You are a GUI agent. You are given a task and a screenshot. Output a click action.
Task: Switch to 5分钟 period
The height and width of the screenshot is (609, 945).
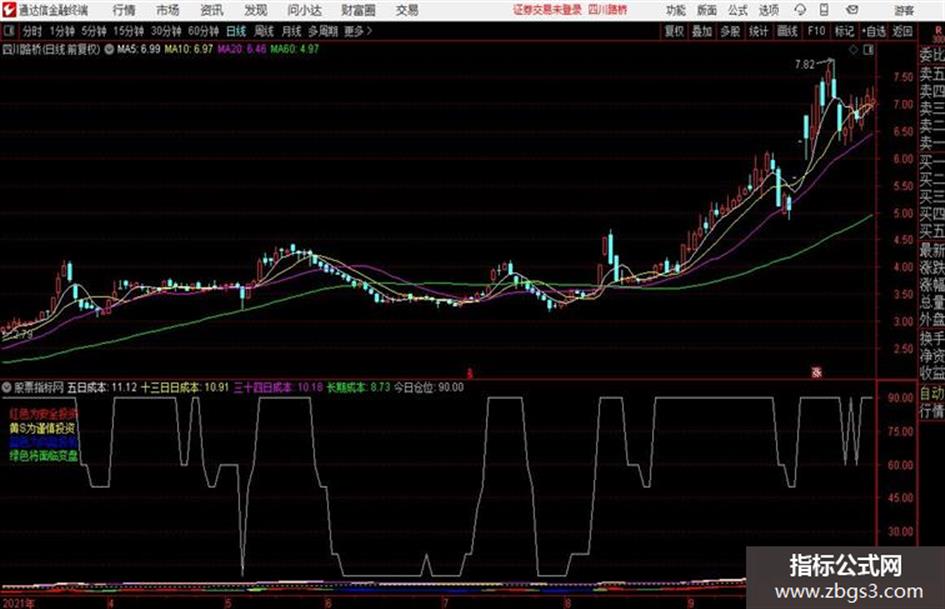pyautogui.click(x=94, y=31)
